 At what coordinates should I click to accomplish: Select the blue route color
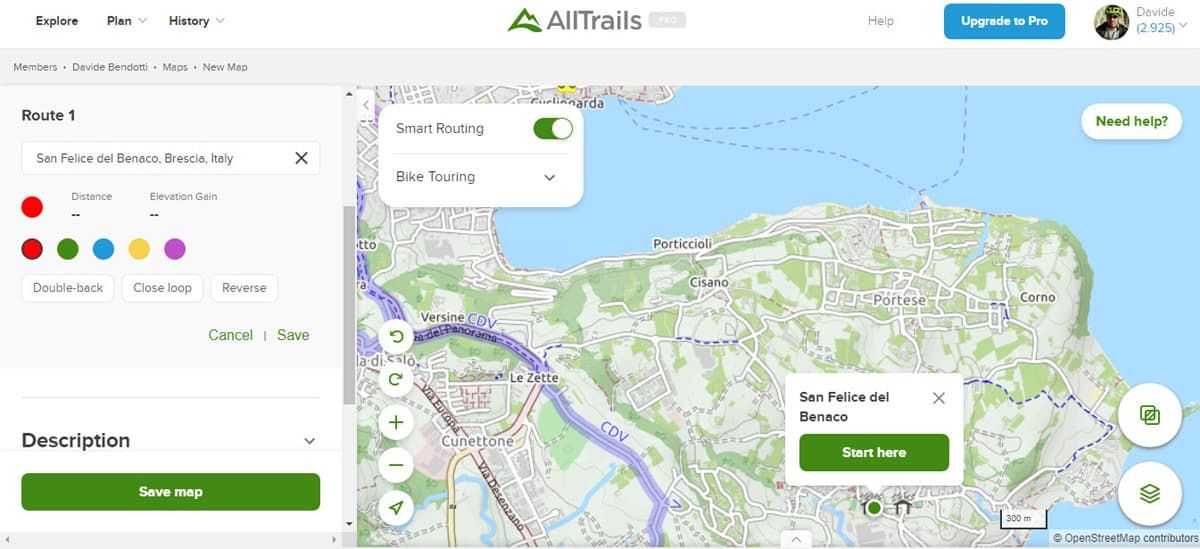pos(103,248)
